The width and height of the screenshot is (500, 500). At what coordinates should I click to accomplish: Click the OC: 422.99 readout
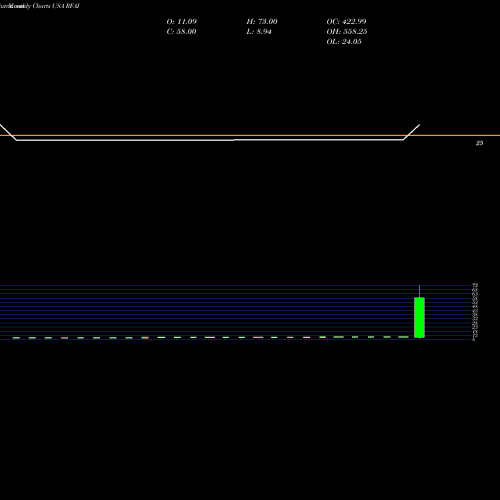pos(346,22)
